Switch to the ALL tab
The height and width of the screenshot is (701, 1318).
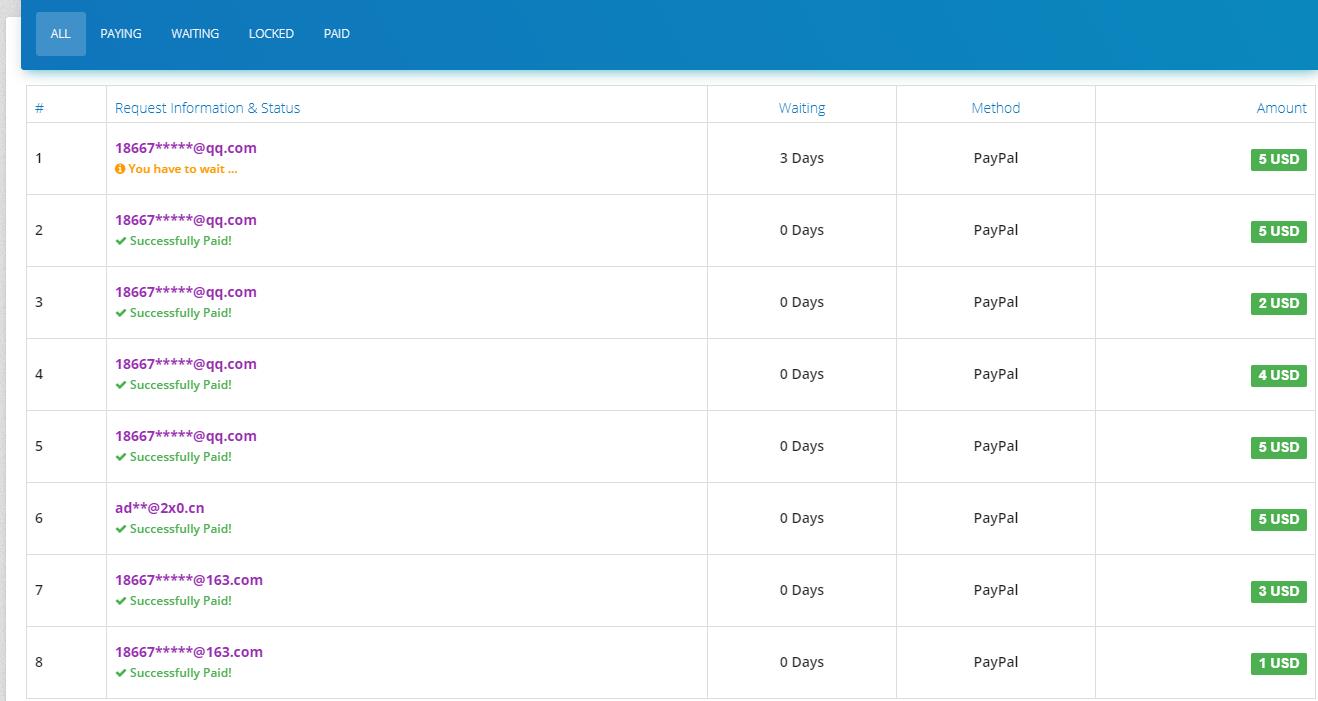[x=61, y=34]
